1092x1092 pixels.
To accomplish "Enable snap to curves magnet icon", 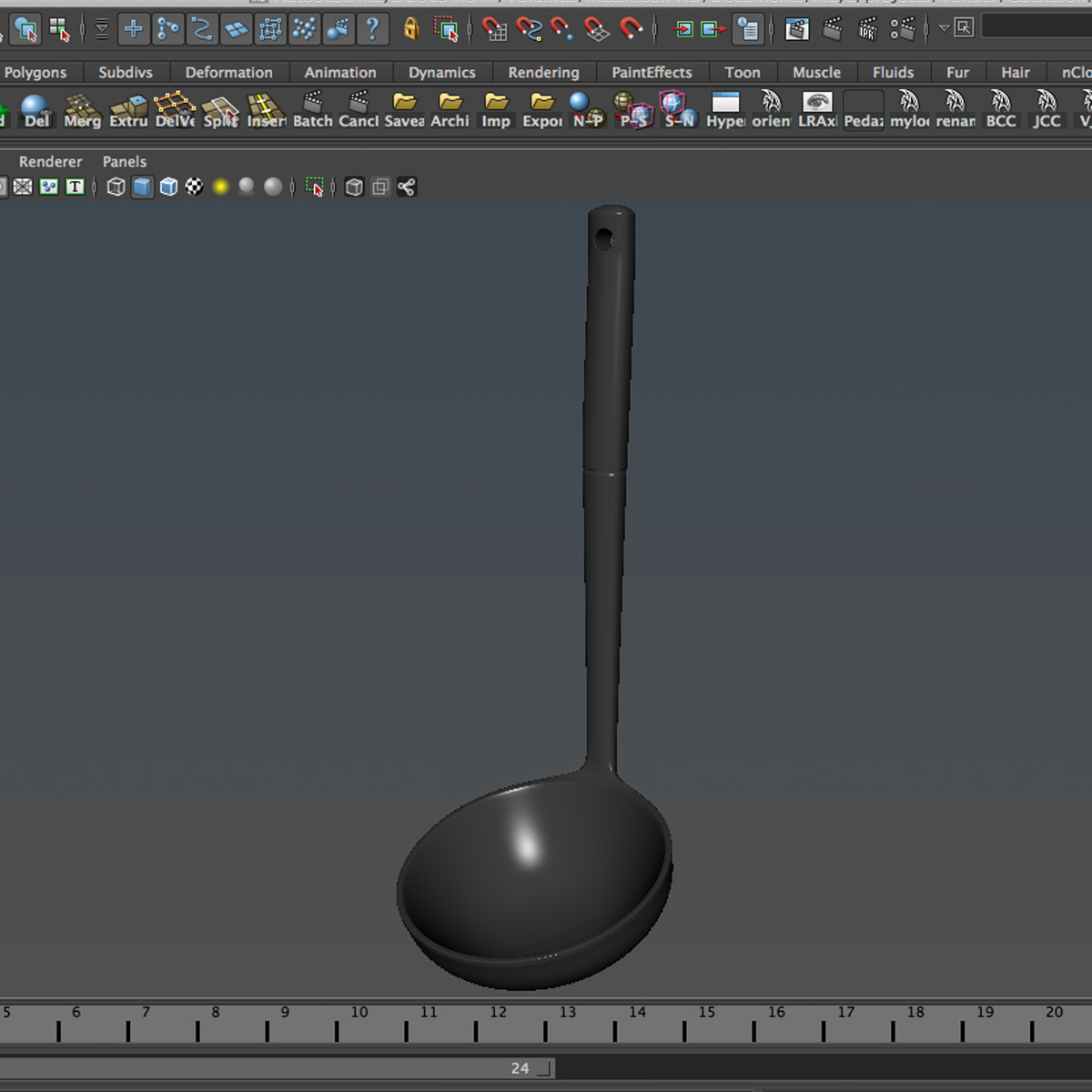I will pos(529,29).
